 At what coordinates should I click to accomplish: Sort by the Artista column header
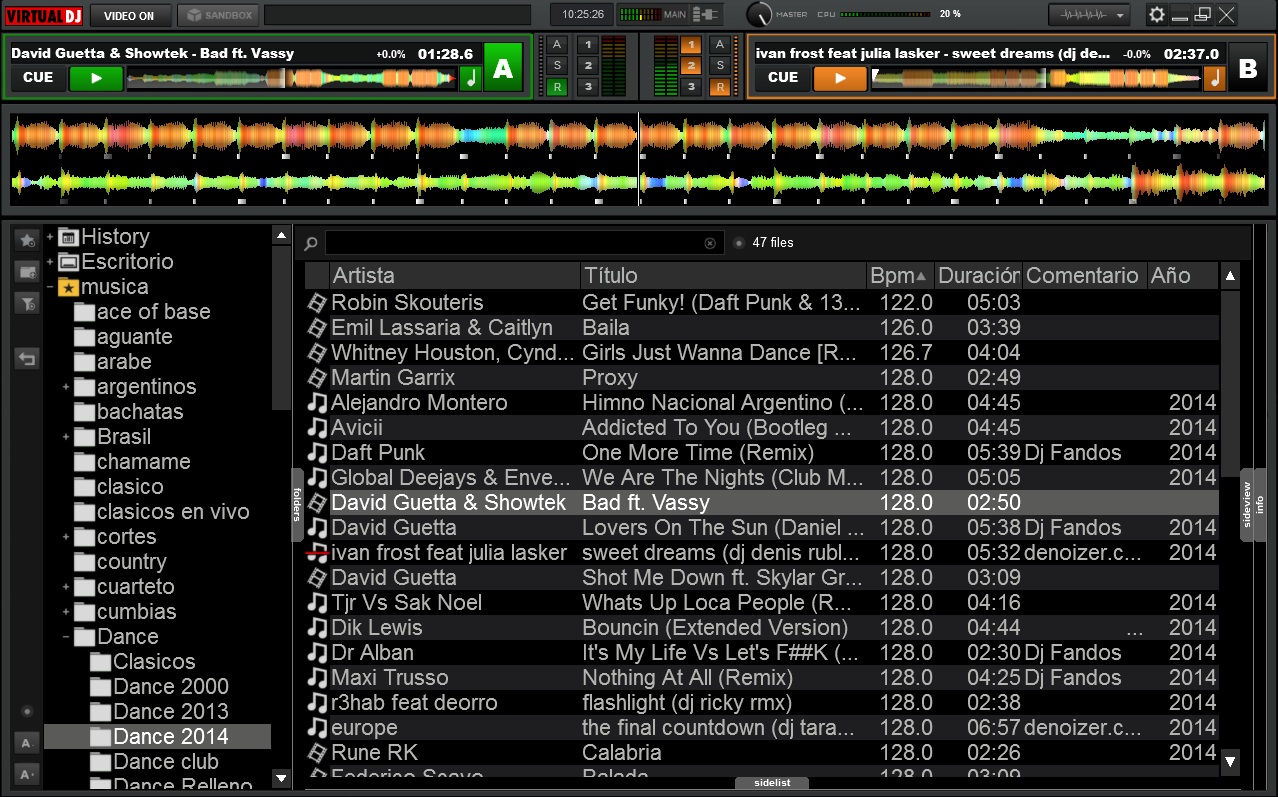point(454,275)
